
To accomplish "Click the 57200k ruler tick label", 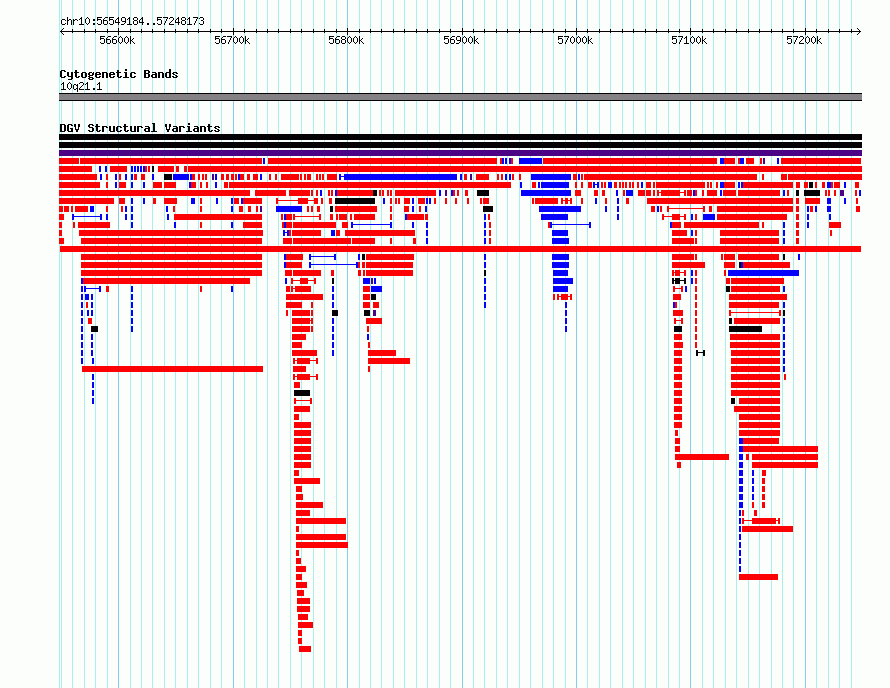I will 804,40.
